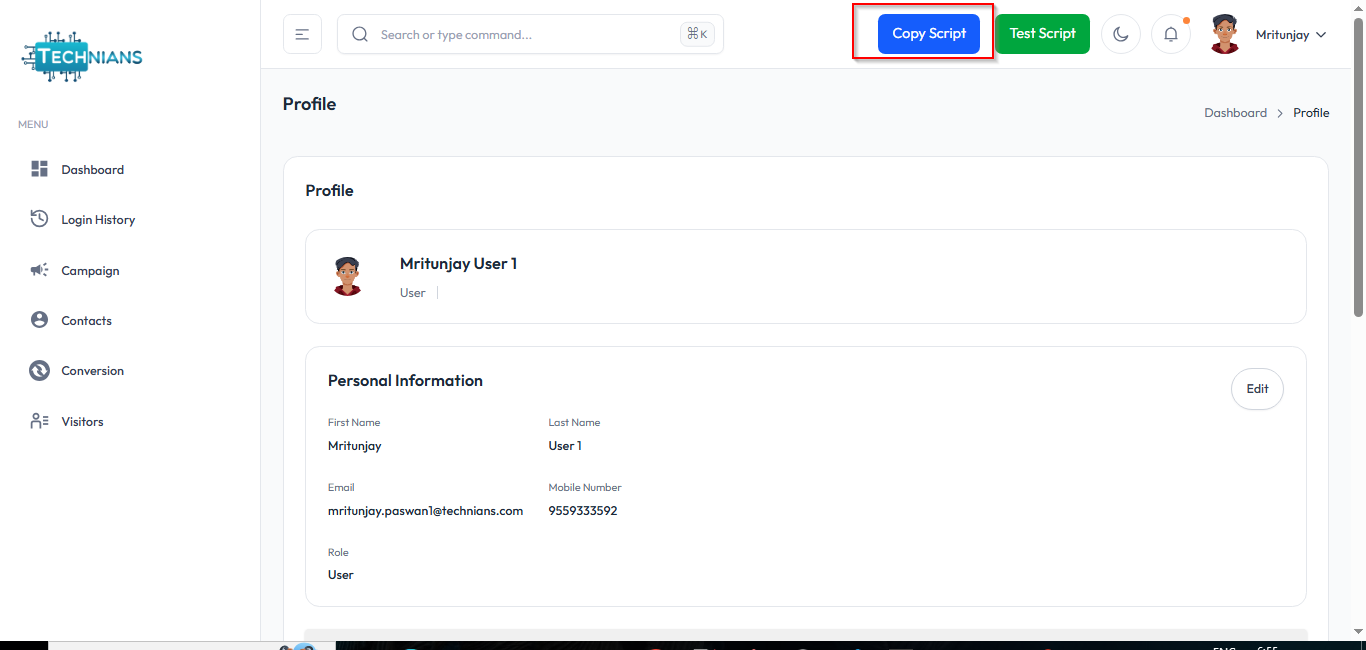Click the header user avatar picture

coord(1224,34)
